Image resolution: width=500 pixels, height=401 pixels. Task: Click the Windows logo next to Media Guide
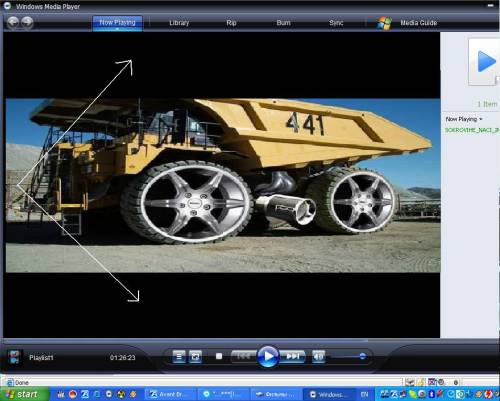pos(384,23)
